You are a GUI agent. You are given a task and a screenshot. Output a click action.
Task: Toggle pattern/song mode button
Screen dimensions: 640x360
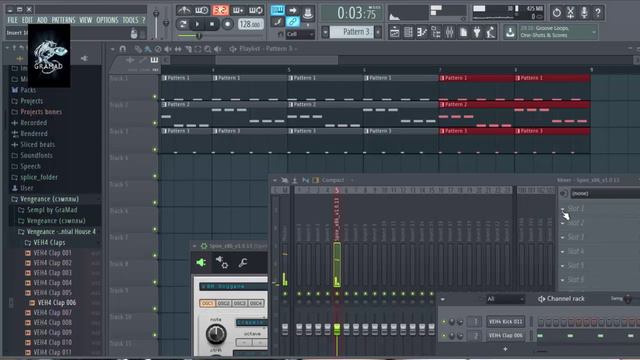(182, 24)
